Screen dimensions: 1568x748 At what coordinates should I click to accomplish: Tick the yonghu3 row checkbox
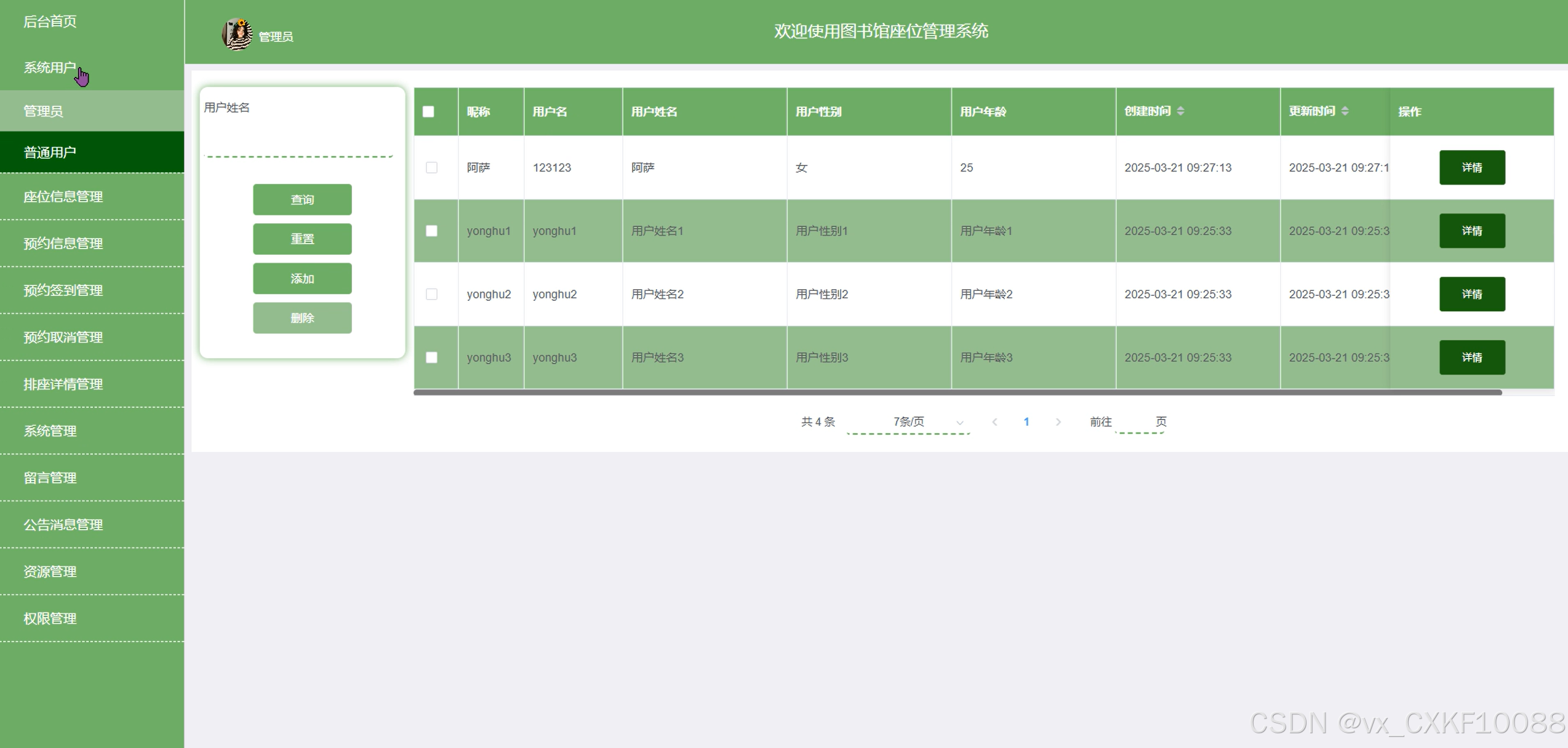tap(431, 357)
